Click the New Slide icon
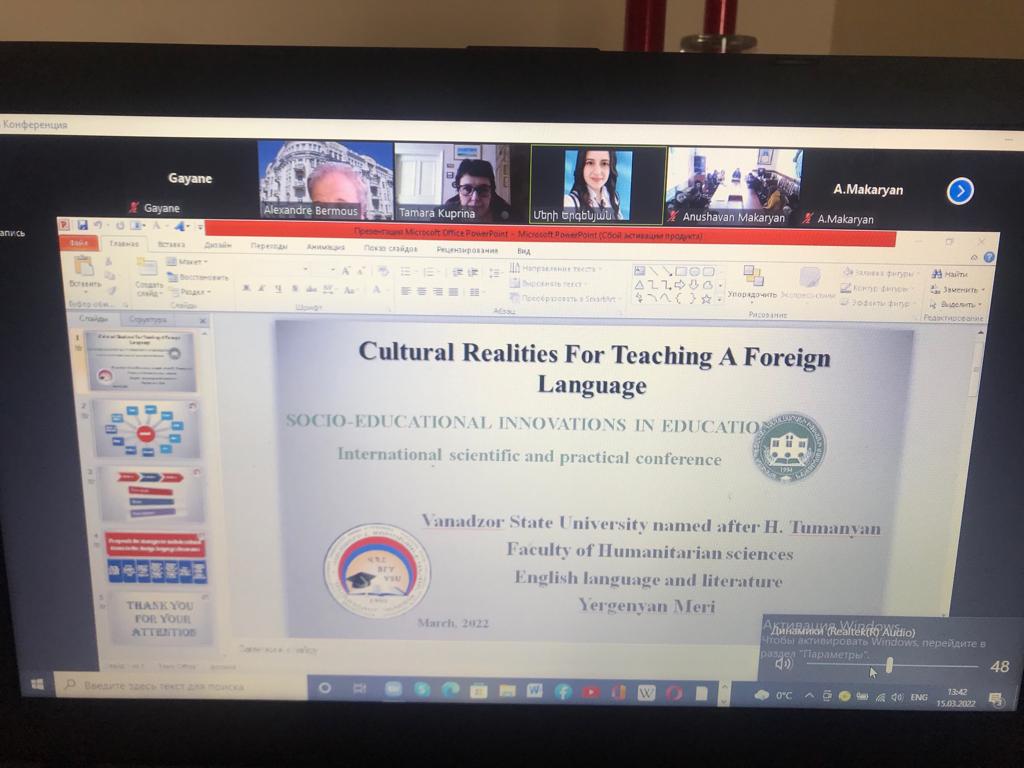1024x768 pixels. [147, 268]
